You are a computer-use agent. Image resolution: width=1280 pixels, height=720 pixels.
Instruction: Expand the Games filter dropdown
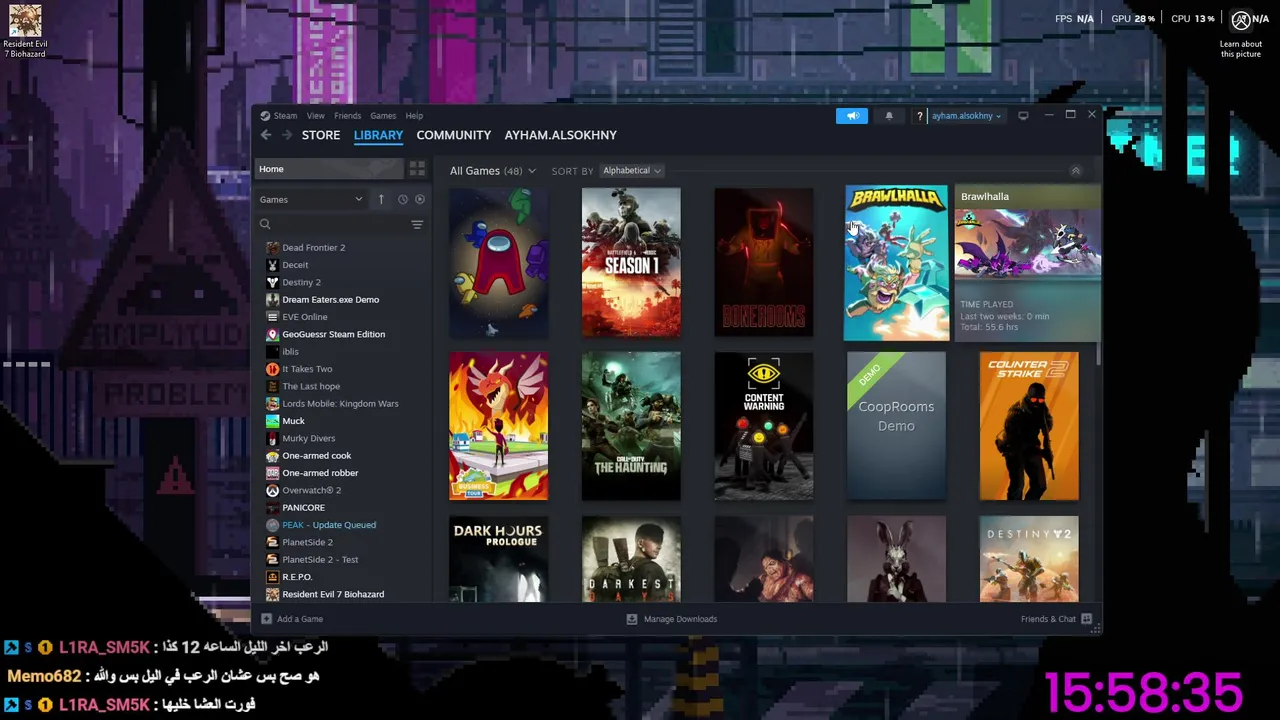click(311, 199)
